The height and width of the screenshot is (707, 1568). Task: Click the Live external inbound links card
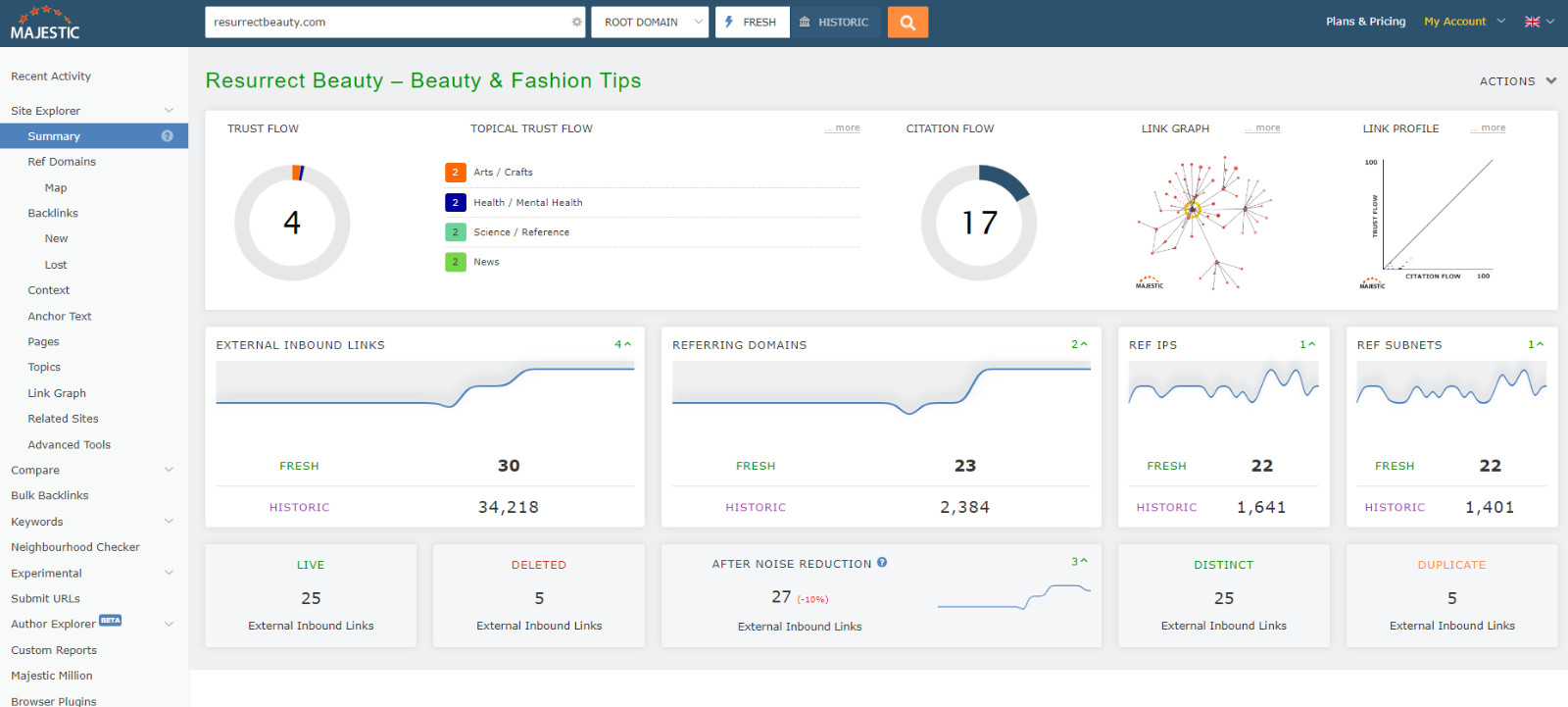pos(311,595)
